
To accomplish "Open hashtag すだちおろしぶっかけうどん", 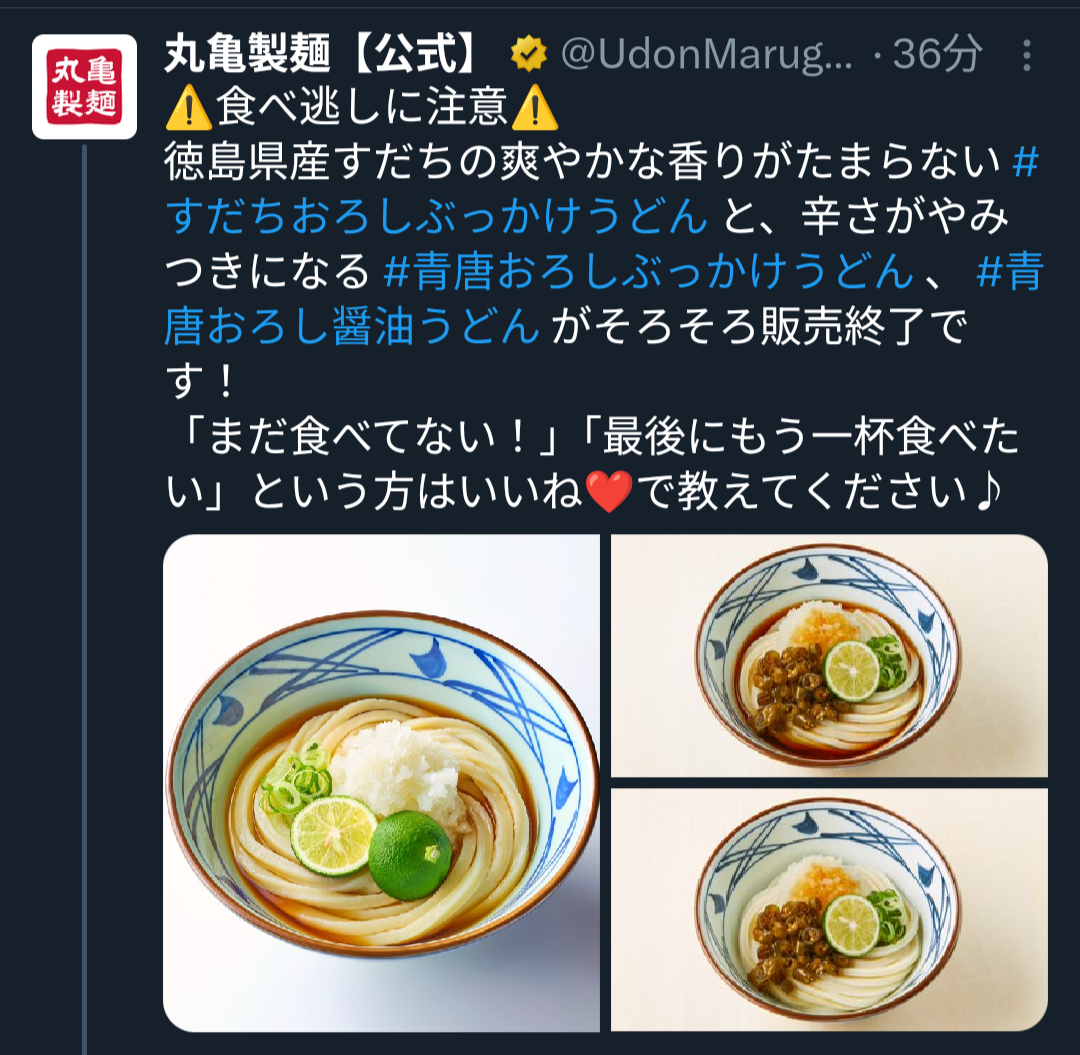I will point(437,216).
